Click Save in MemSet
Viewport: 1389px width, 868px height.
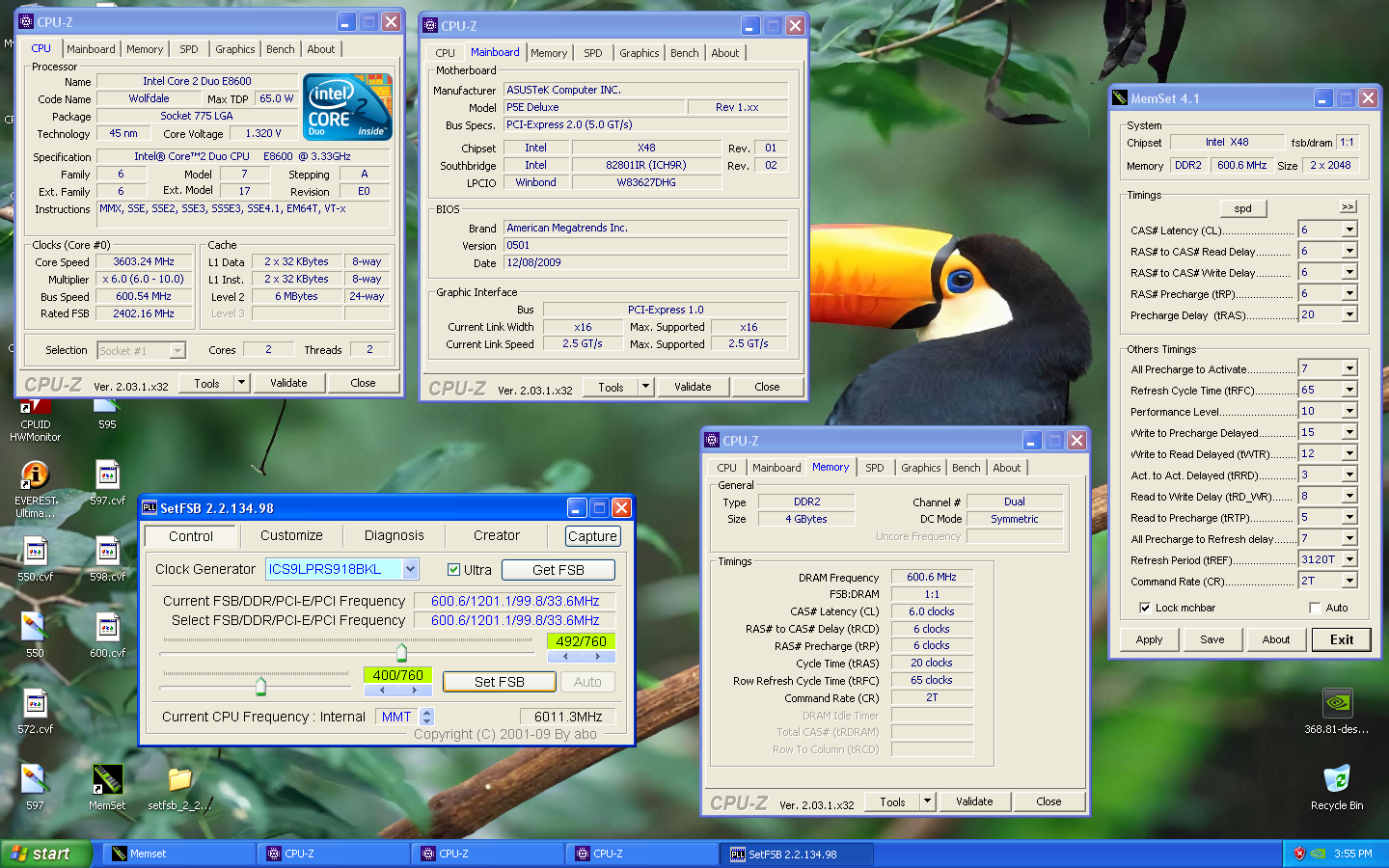click(x=1212, y=639)
